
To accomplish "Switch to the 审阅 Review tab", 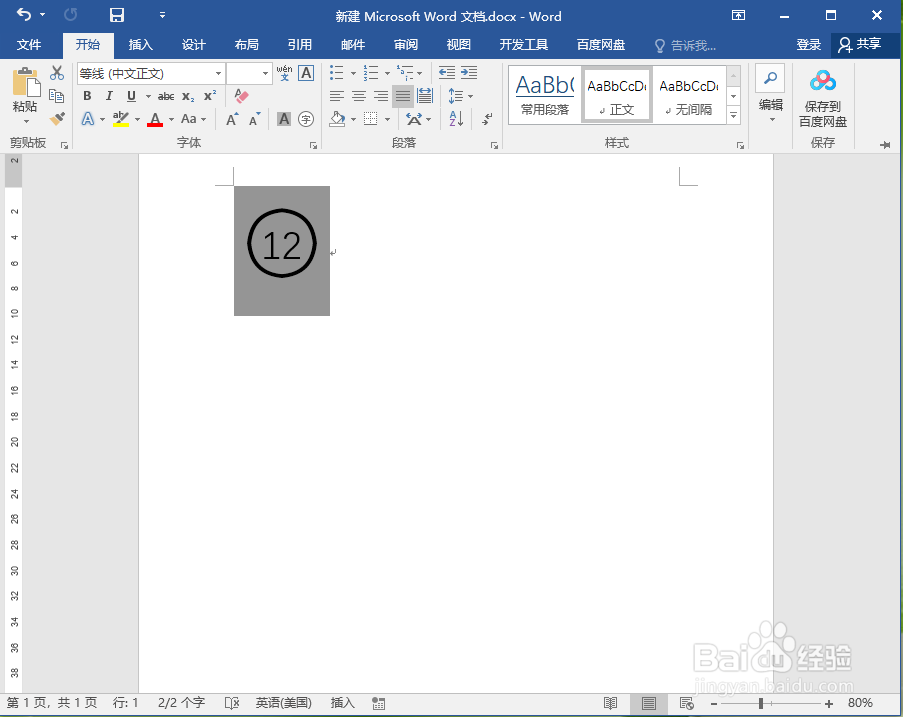I will [405, 45].
